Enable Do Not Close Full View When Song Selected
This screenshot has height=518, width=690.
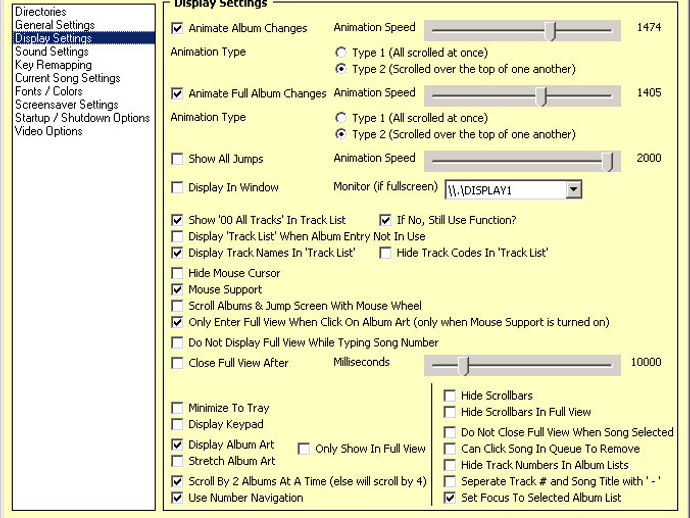coord(449,433)
